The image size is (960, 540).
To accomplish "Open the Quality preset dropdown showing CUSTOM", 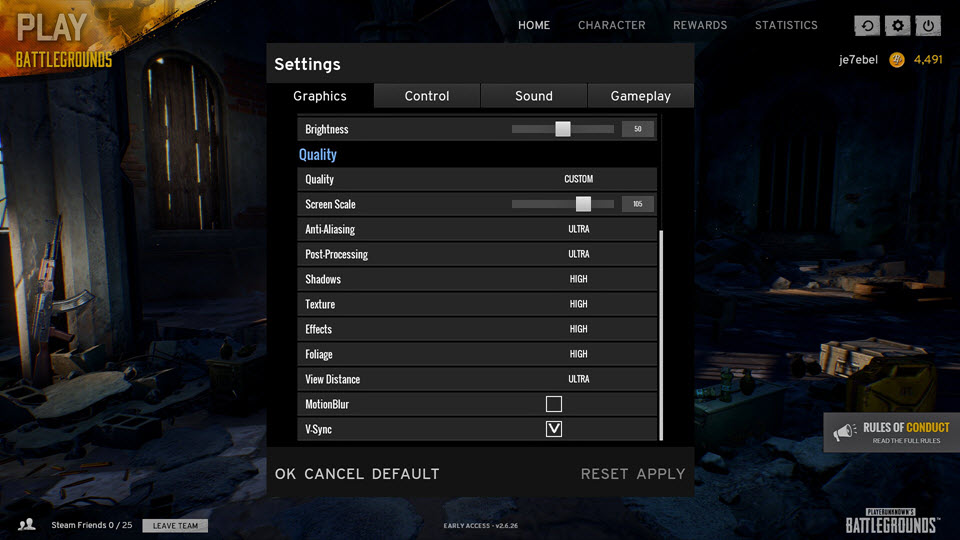I will coord(579,179).
